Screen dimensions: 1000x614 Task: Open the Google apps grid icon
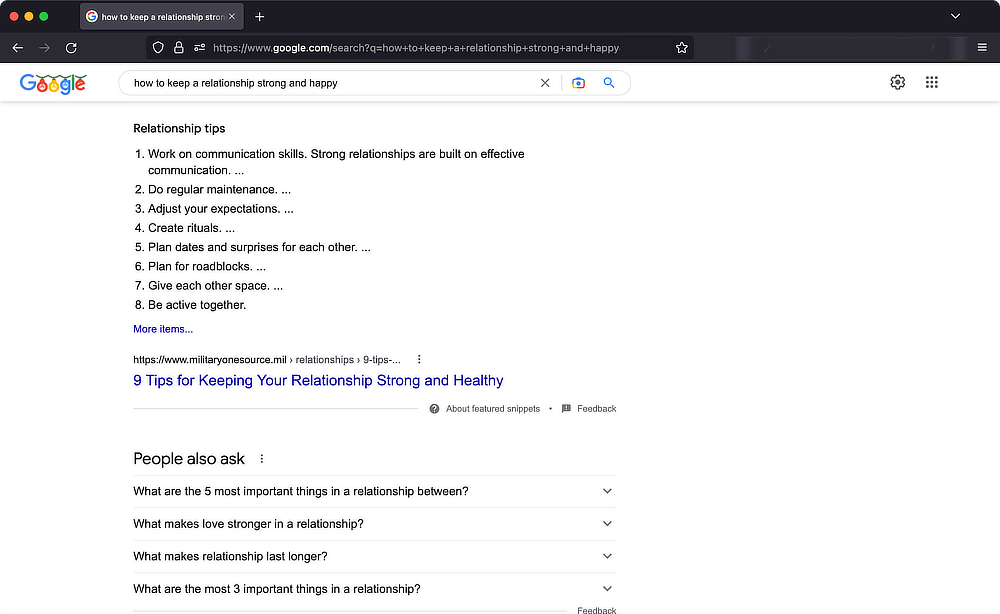point(931,82)
